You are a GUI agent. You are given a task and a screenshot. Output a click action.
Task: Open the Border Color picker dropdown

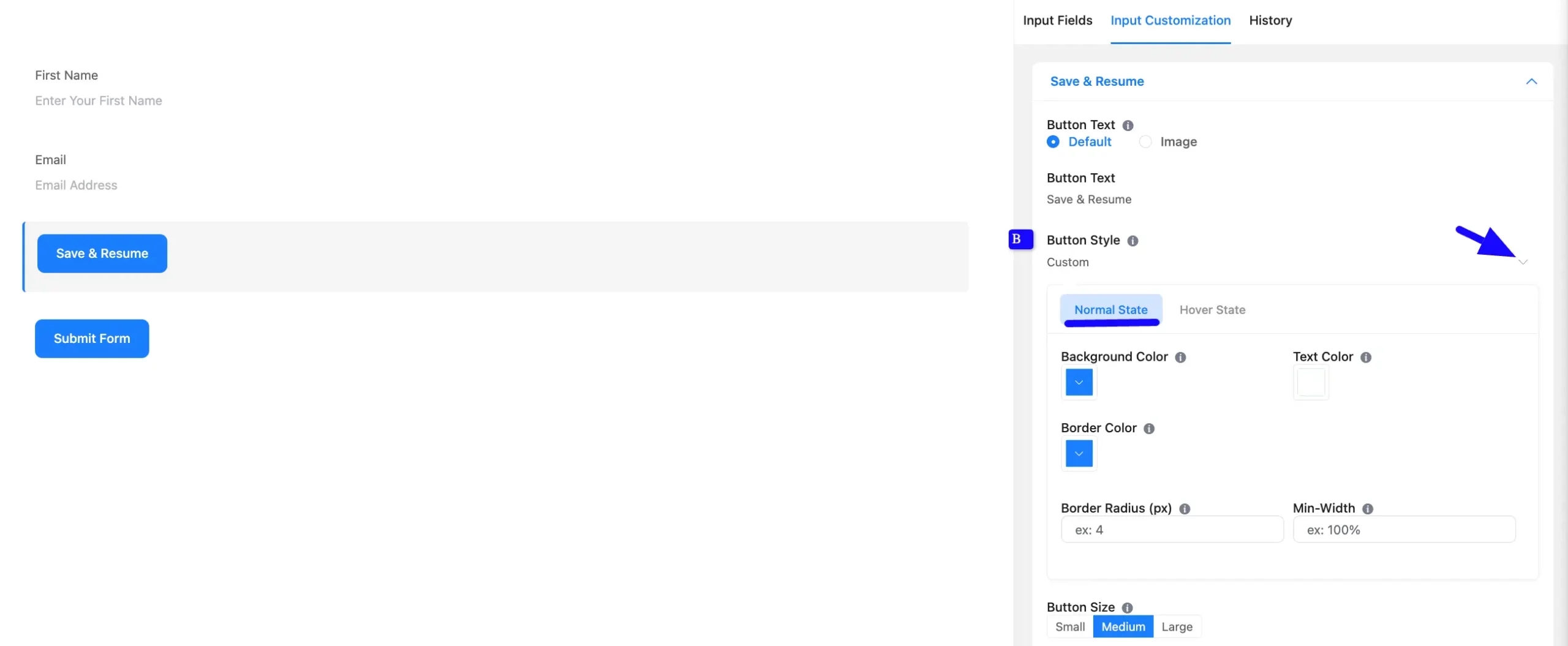pos(1079,454)
